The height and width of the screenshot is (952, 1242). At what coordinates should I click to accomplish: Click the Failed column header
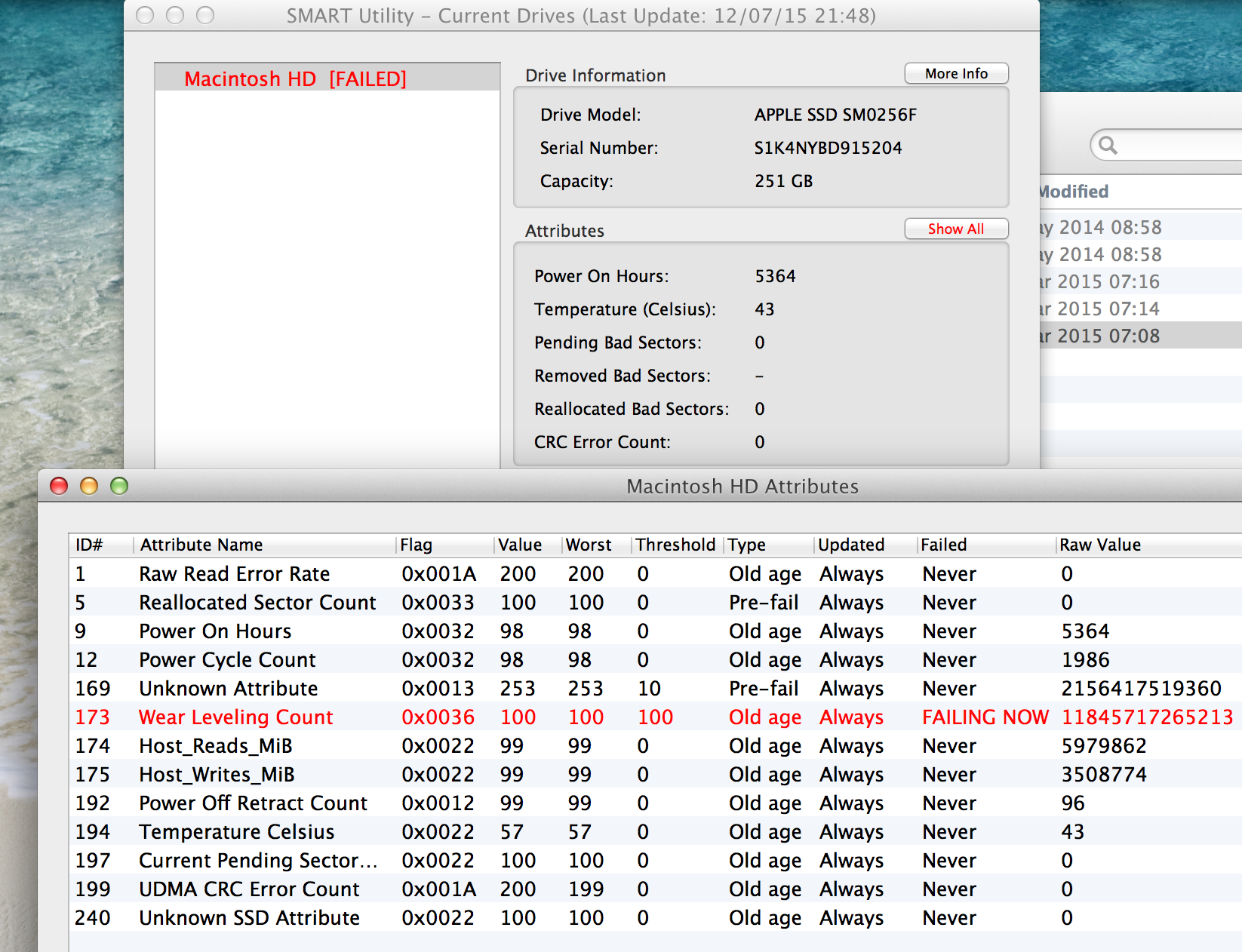(x=943, y=545)
